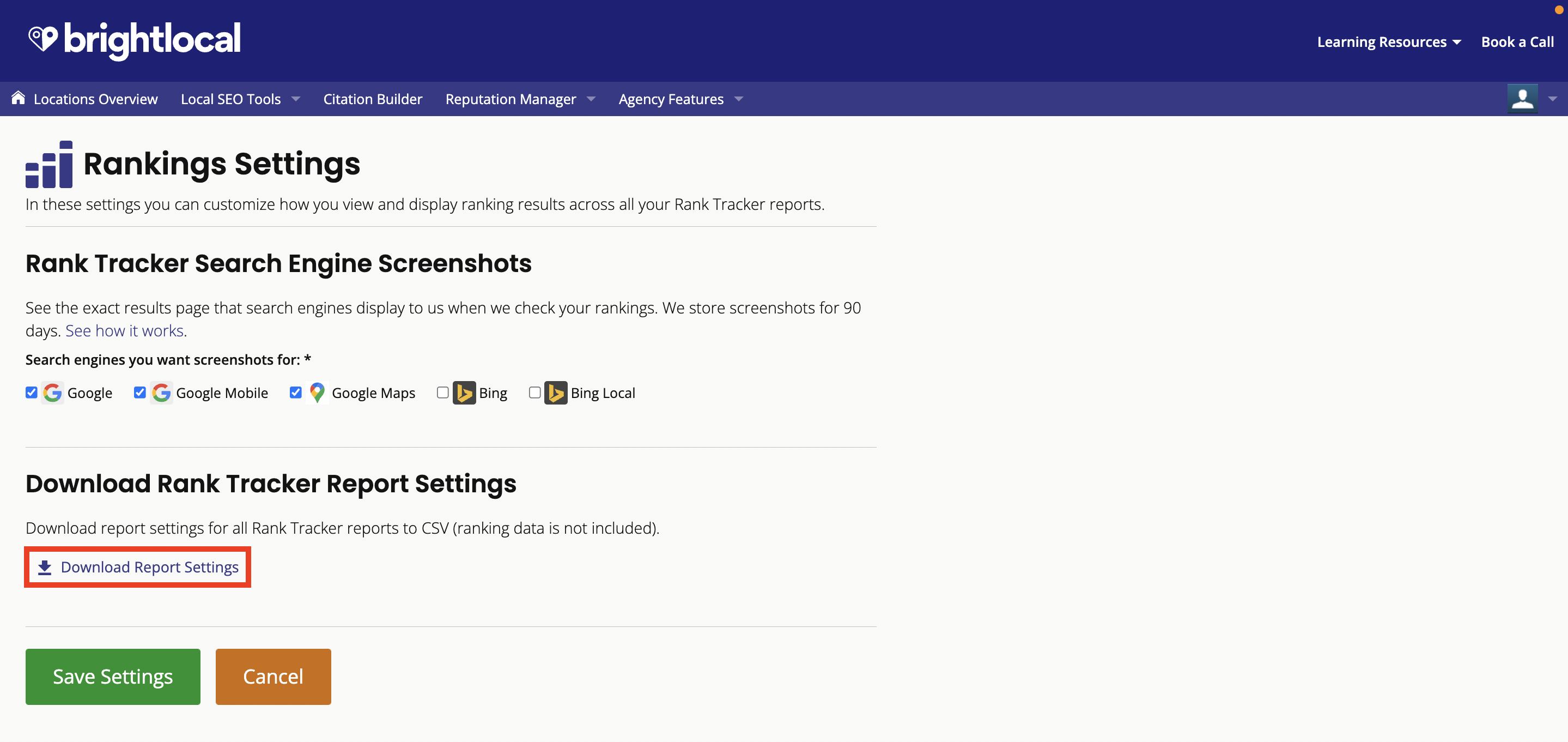The image size is (1568, 742).
Task: Click the Rank Tracker Search Engine Screenshots heading
Action: (x=279, y=264)
